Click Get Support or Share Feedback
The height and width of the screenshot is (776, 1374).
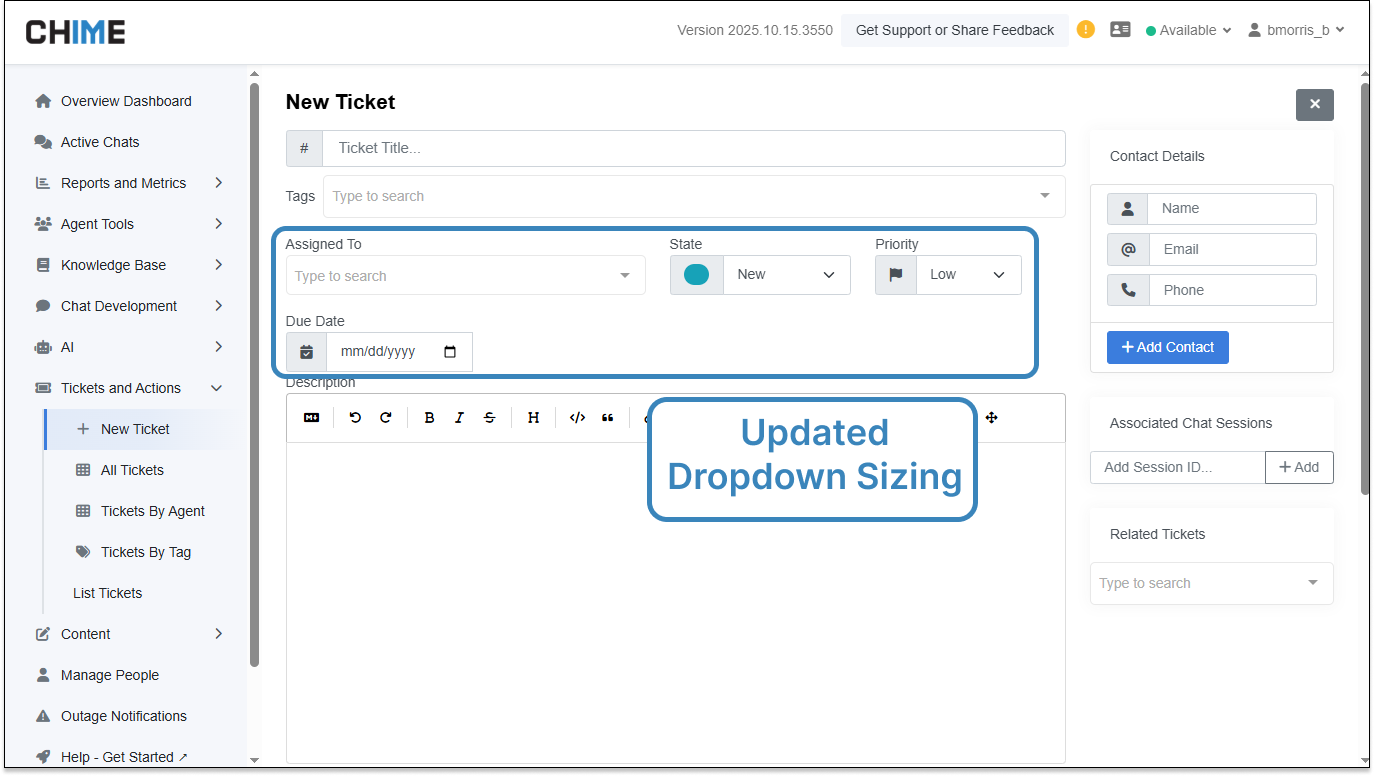[954, 30]
